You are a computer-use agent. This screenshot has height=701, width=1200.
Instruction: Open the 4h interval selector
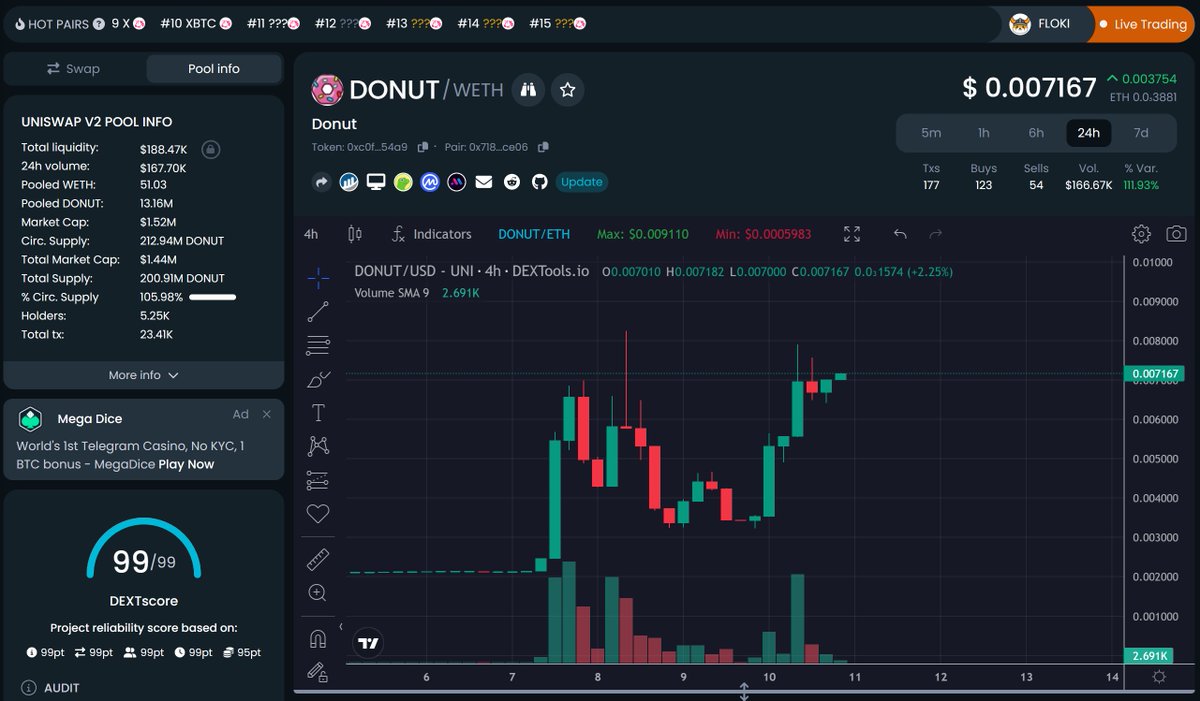click(x=311, y=234)
